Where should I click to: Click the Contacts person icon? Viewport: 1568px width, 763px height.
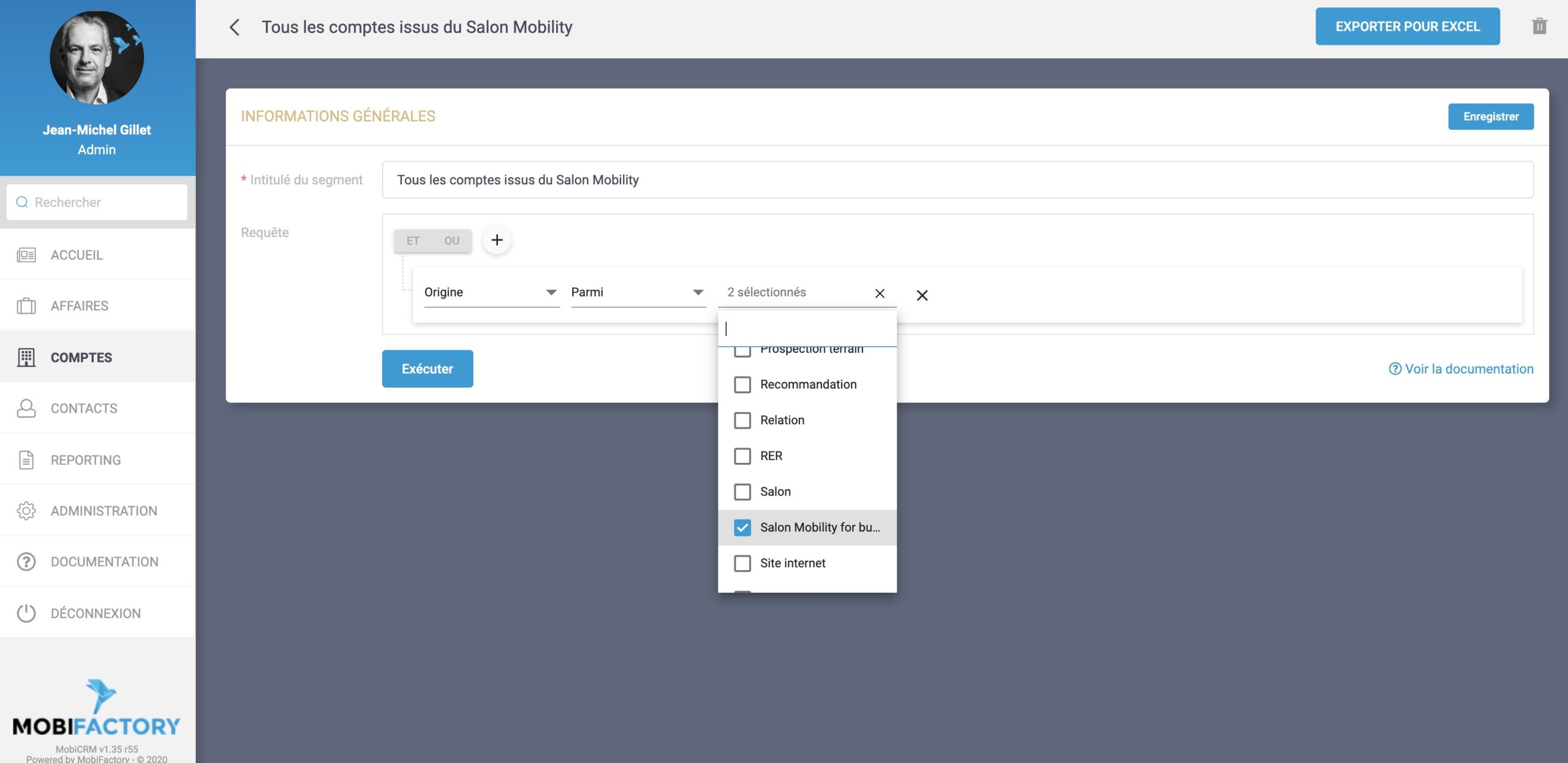(x=26, y=408)
